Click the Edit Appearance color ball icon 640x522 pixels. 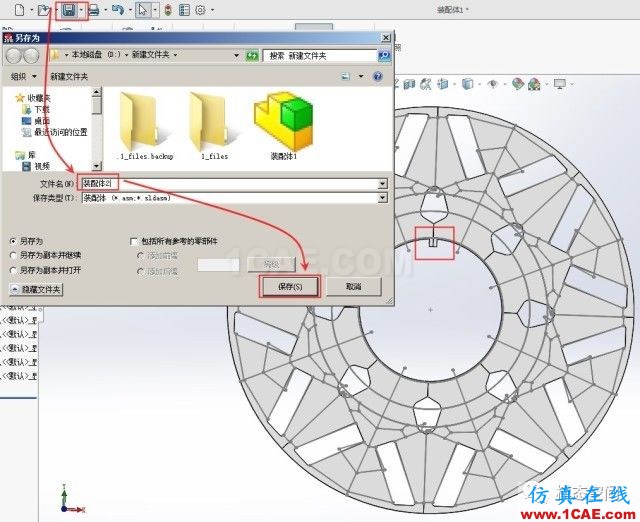point(518,84)
